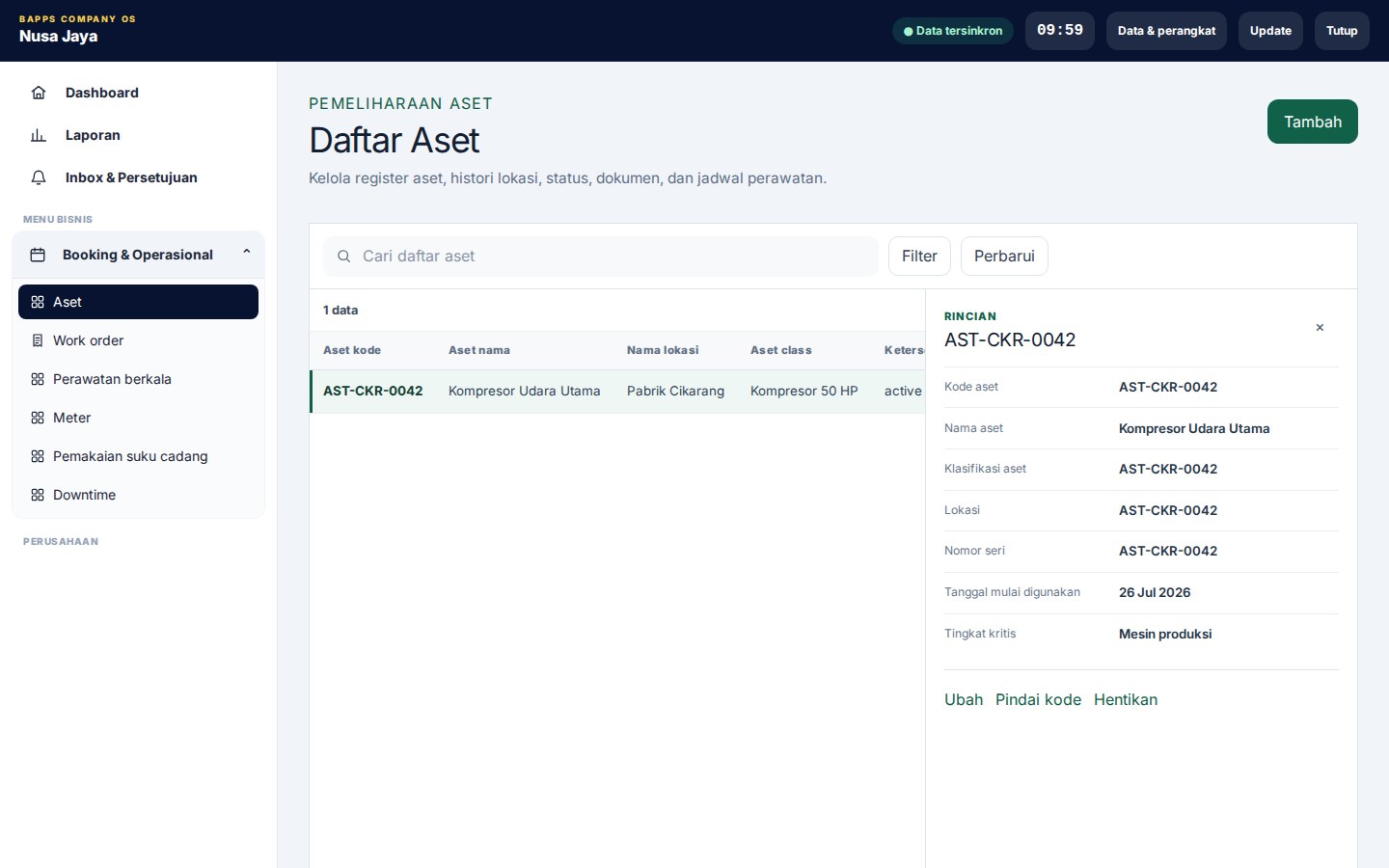Open Pemakaian suku cadang page

click(x=138, y=456)
